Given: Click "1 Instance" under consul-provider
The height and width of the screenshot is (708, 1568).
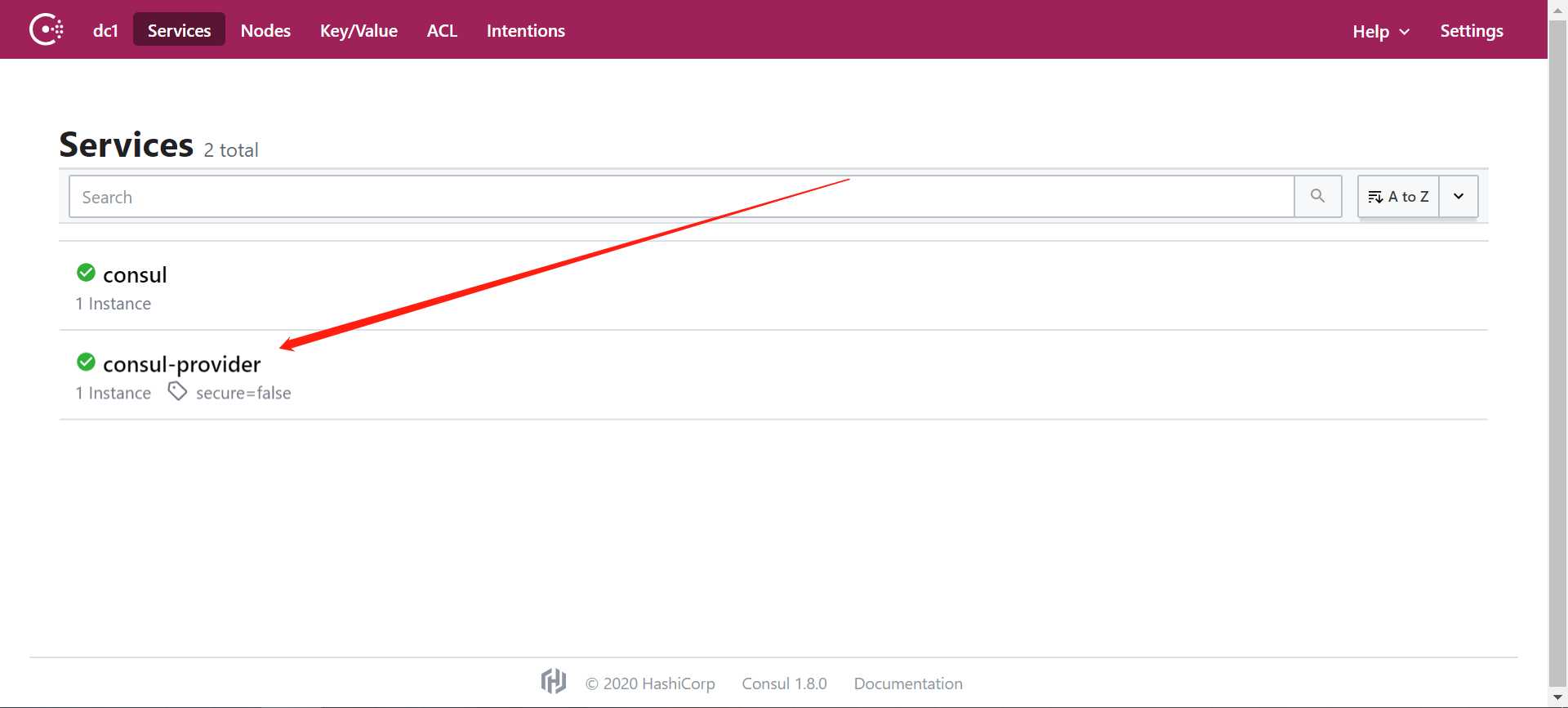Looking at the screenshot, I should [x=114, y=393].
